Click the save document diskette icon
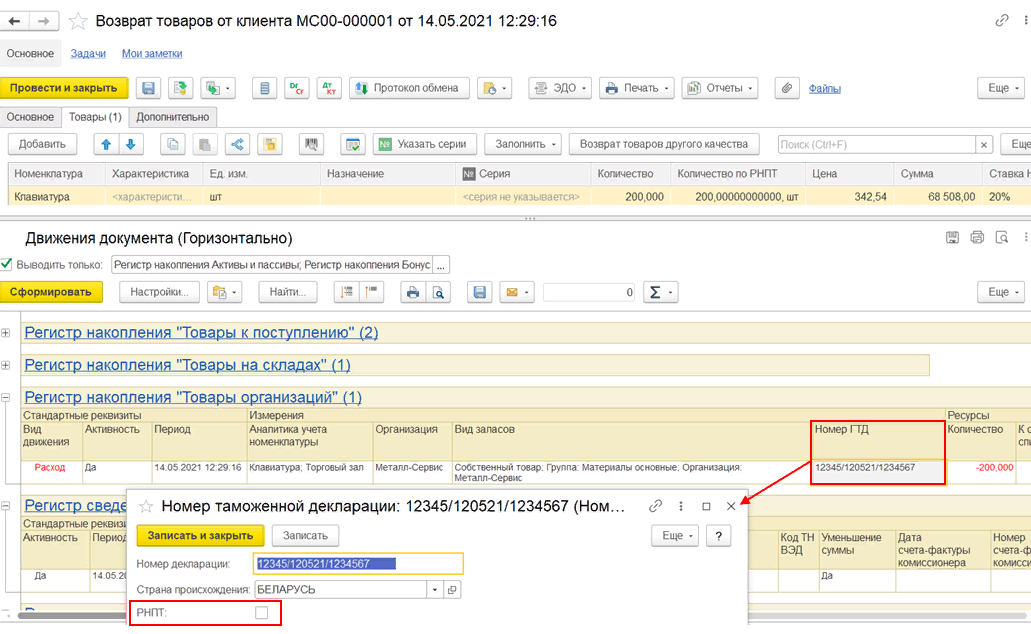 [x=148, y=88]
